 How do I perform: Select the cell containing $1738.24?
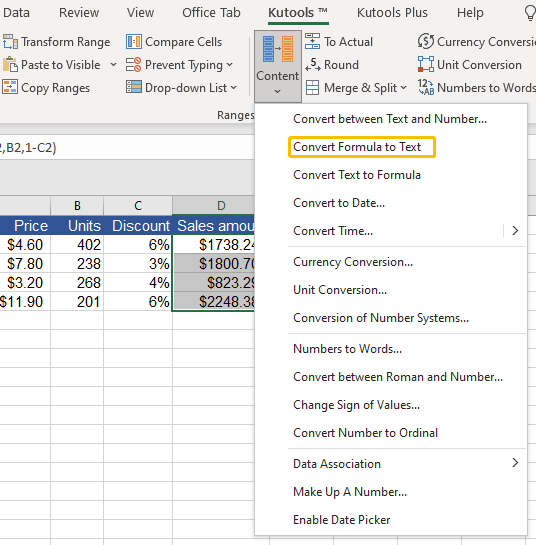coord(213,245)
